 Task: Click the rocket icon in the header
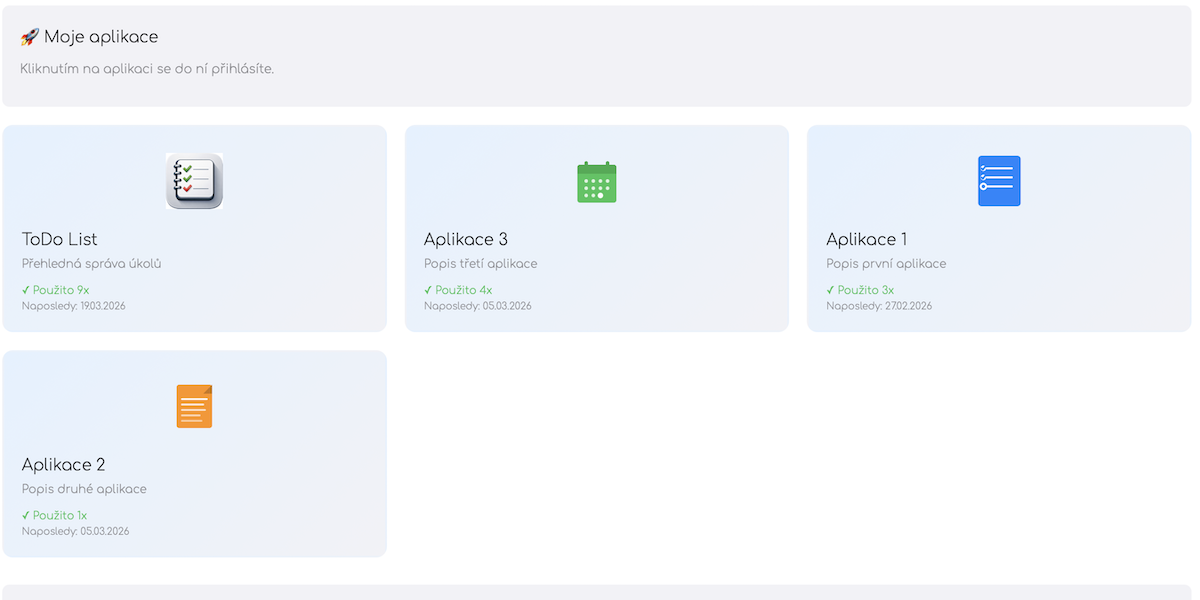[30, 35]
